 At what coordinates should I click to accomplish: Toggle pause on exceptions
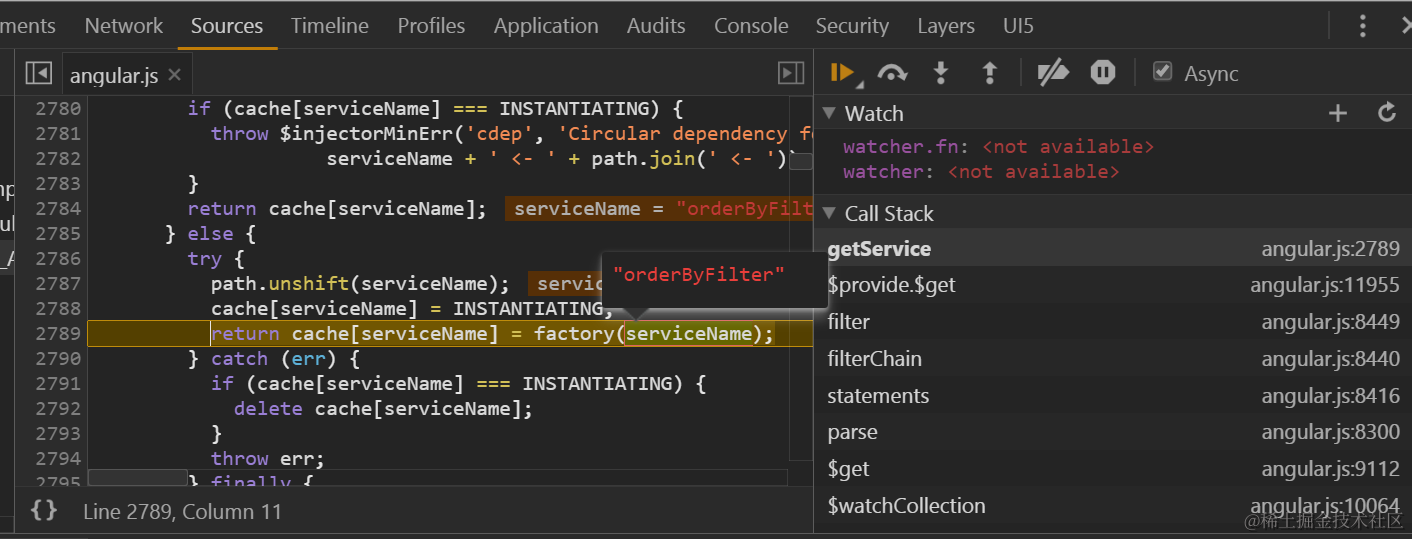click(1103, 72)
